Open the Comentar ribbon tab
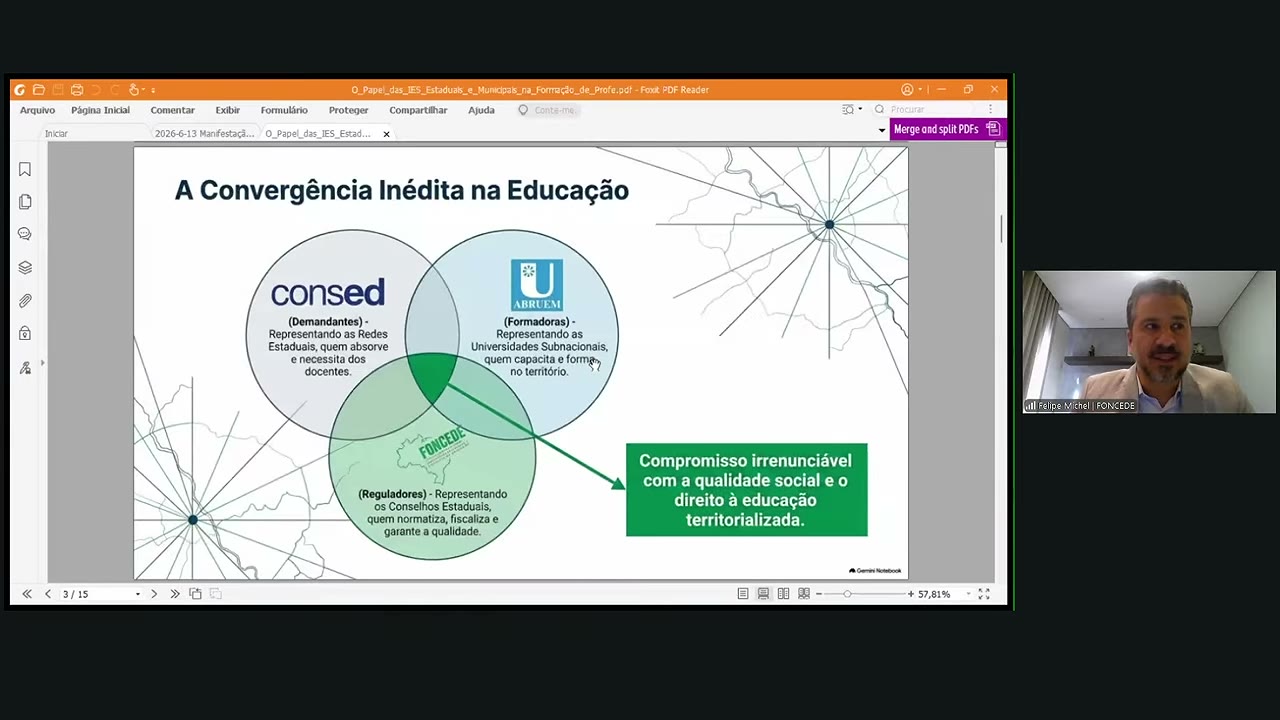 click(172, 110)
